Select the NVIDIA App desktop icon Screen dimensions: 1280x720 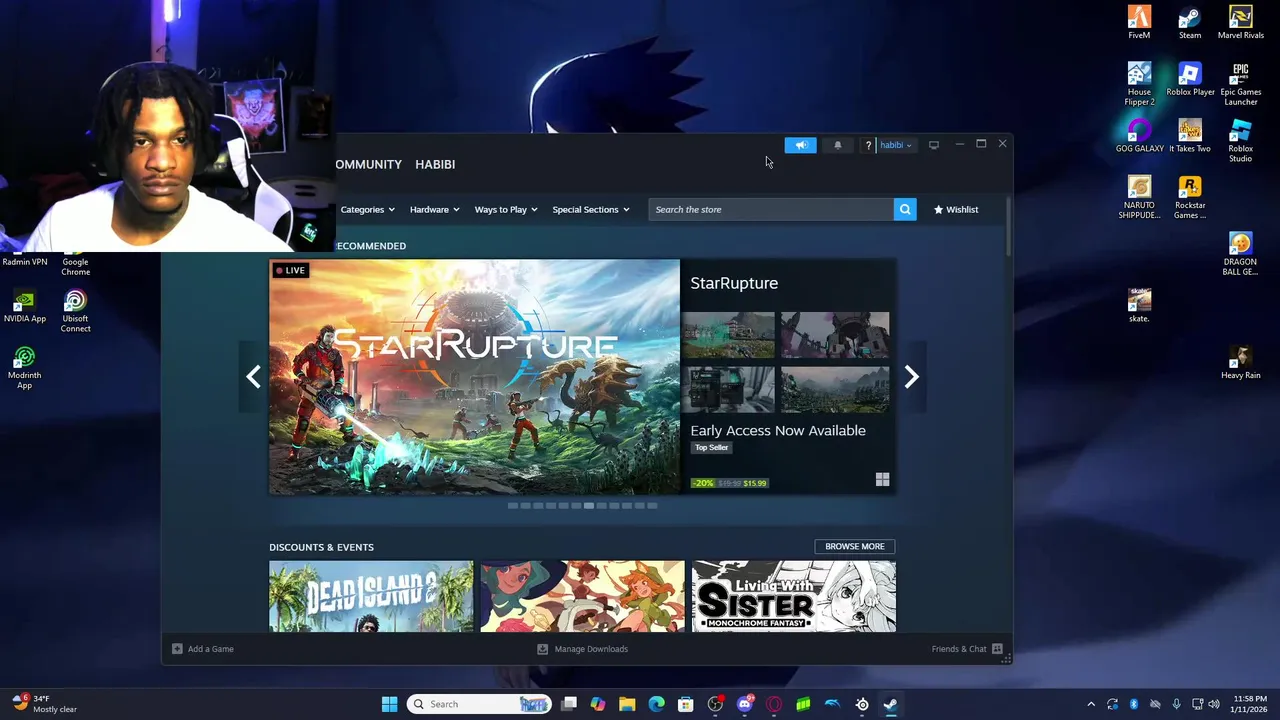(x=25, y=306)
